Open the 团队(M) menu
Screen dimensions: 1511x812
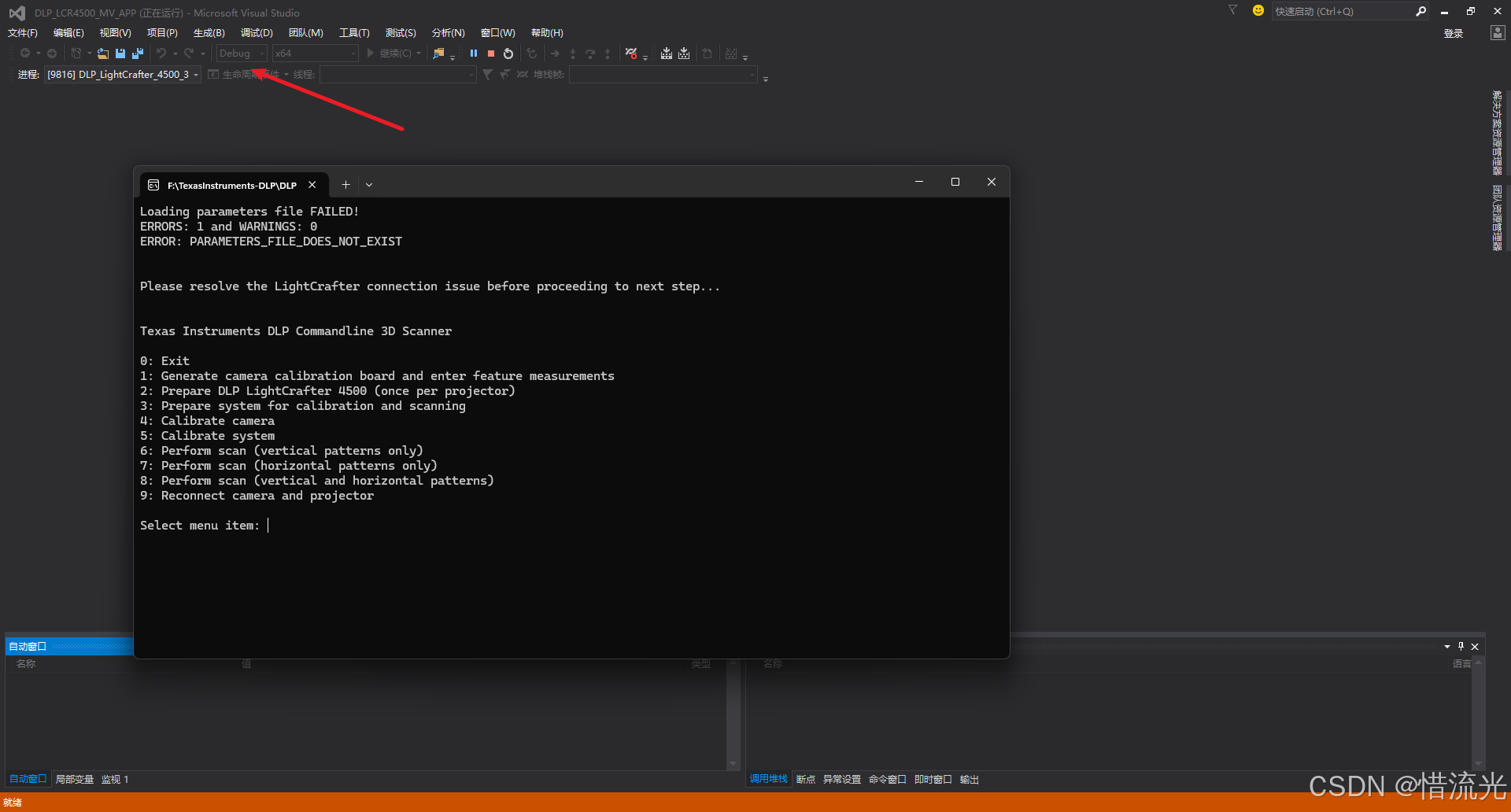click(305, 33)
